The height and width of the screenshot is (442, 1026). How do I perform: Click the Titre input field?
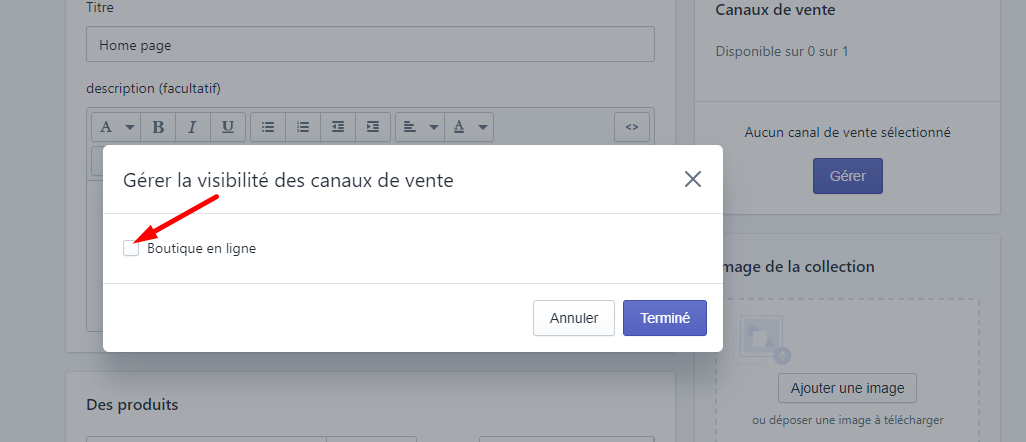370,45
